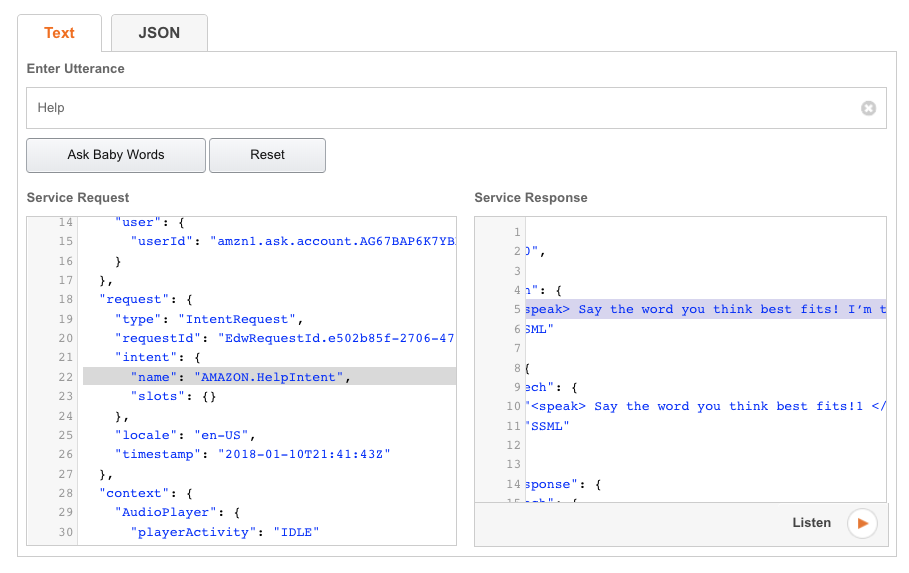
Task: Select the Text tab
Action: click(59, 33)
